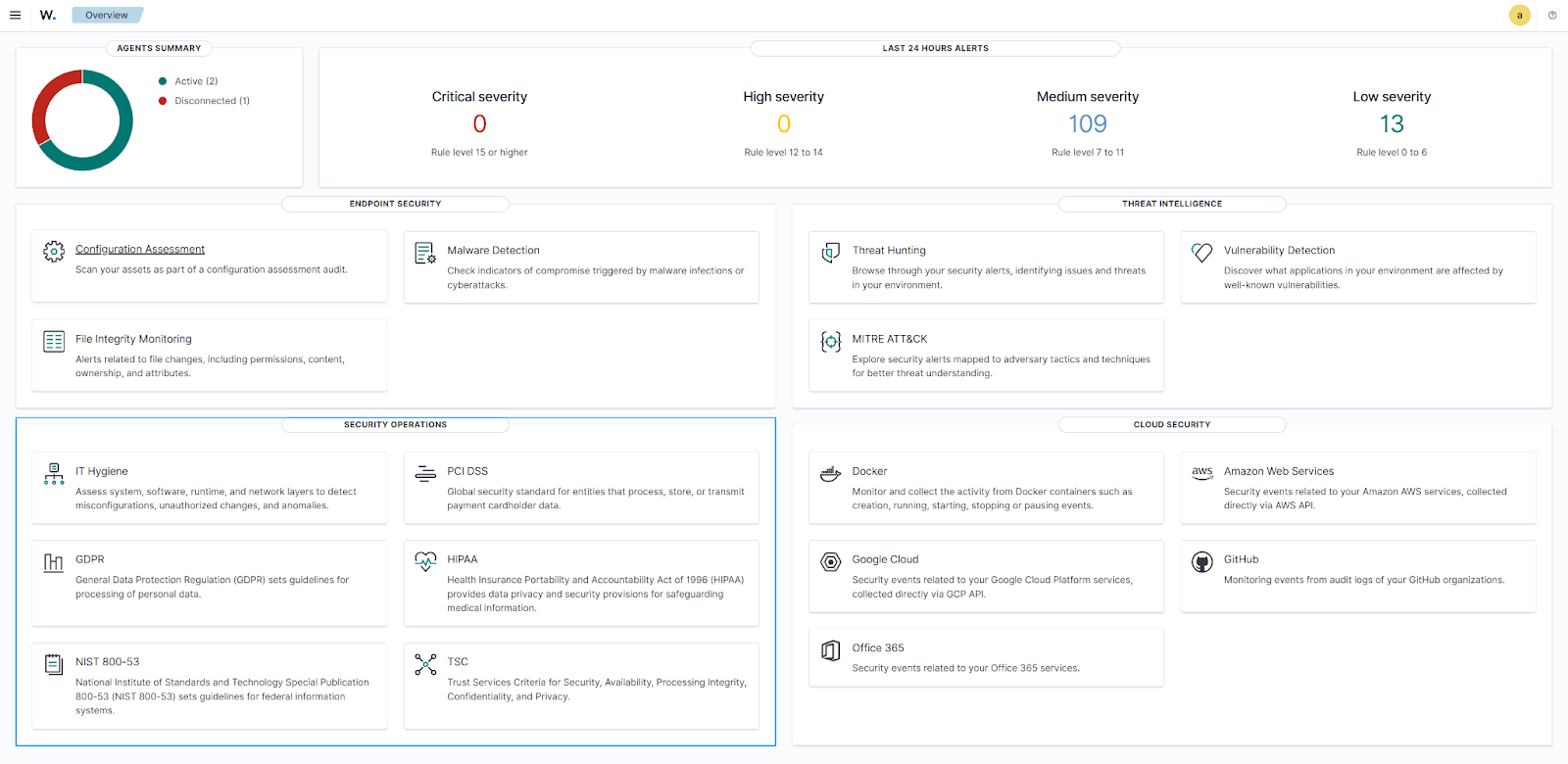Click the Disconnected agents legend entry

coord(212,101)
